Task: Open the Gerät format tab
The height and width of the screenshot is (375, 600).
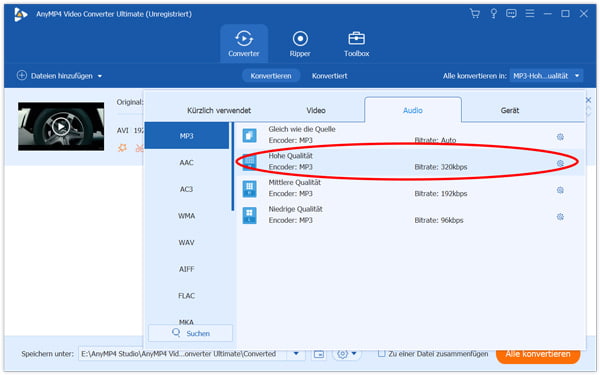Action: (510, 110)
